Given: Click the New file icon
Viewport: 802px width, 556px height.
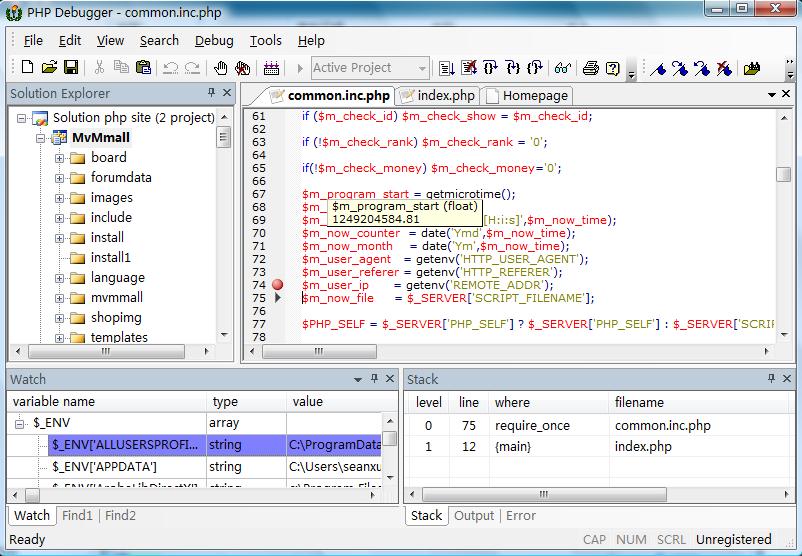Looking at the screenshot, I should coord(27,68).
